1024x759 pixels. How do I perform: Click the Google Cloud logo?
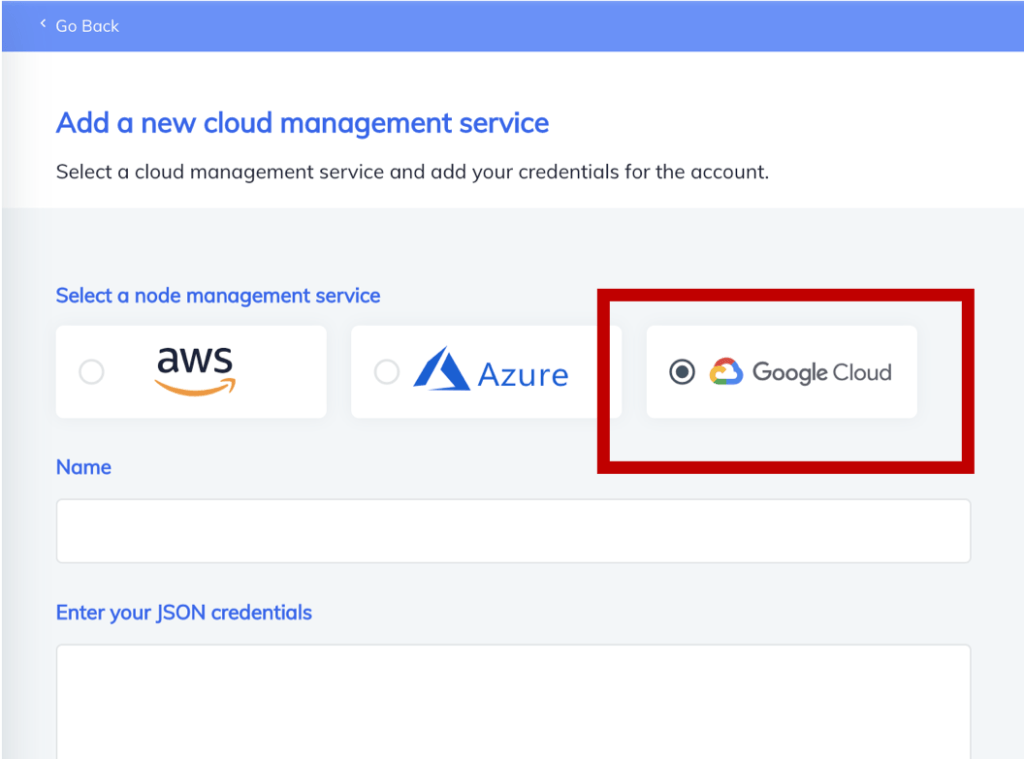pyautogui.click(x=803, y=372)
